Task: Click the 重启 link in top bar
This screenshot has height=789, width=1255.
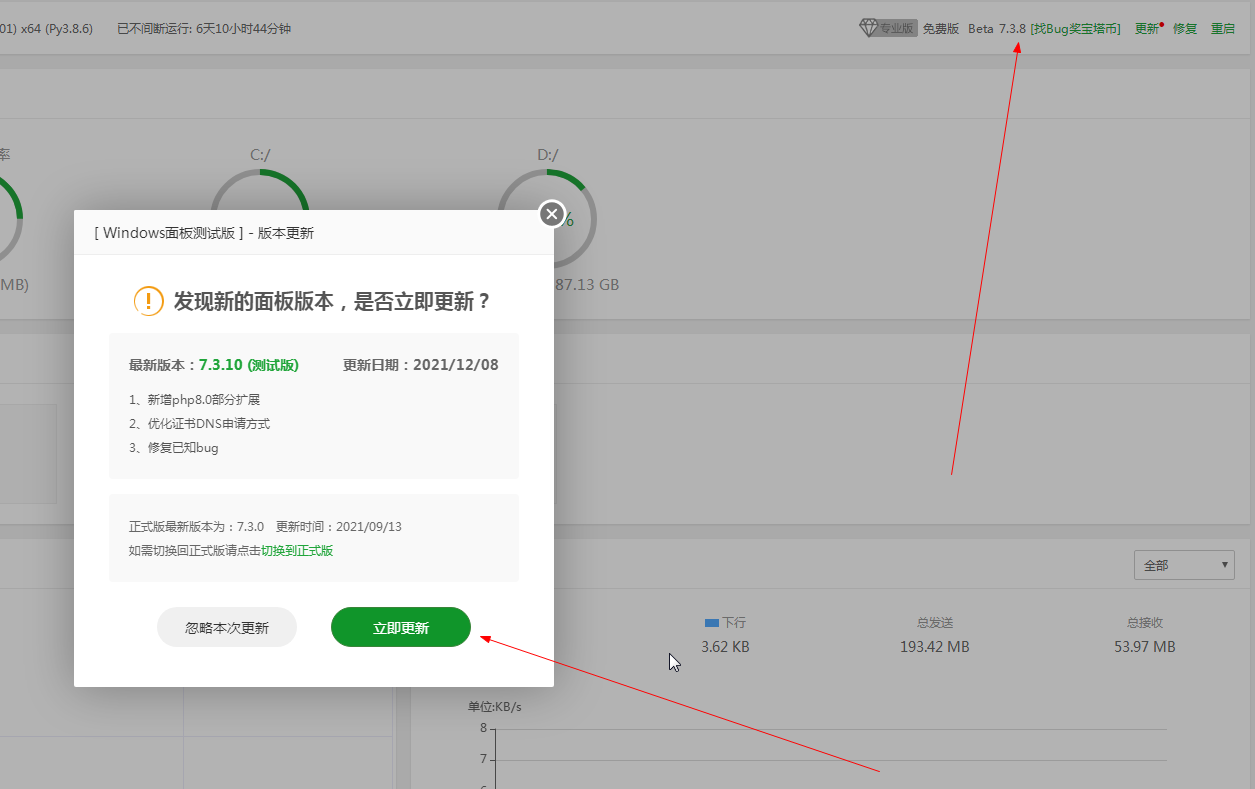Action: coord(1223,29)
